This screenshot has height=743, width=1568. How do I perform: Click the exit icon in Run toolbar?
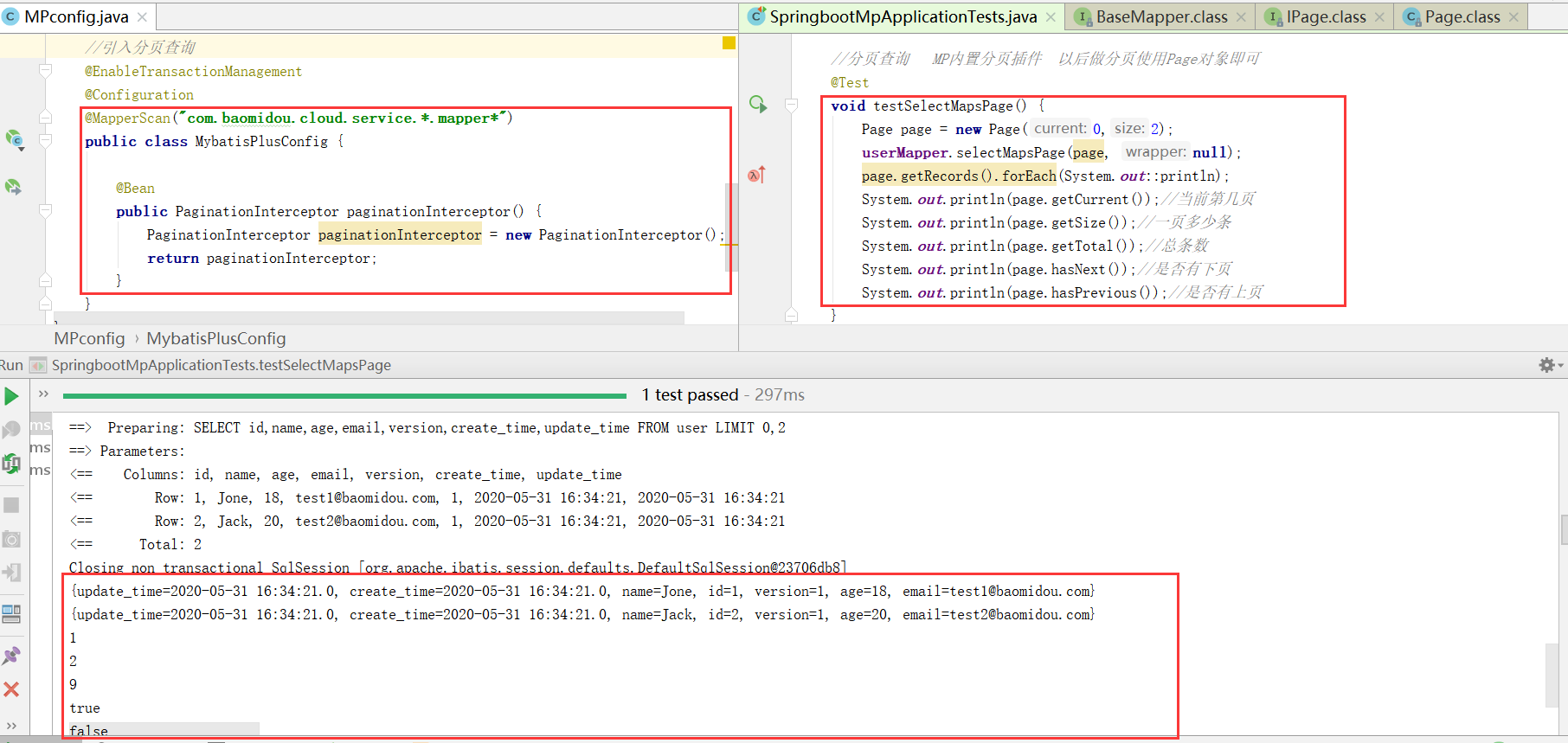11,573
